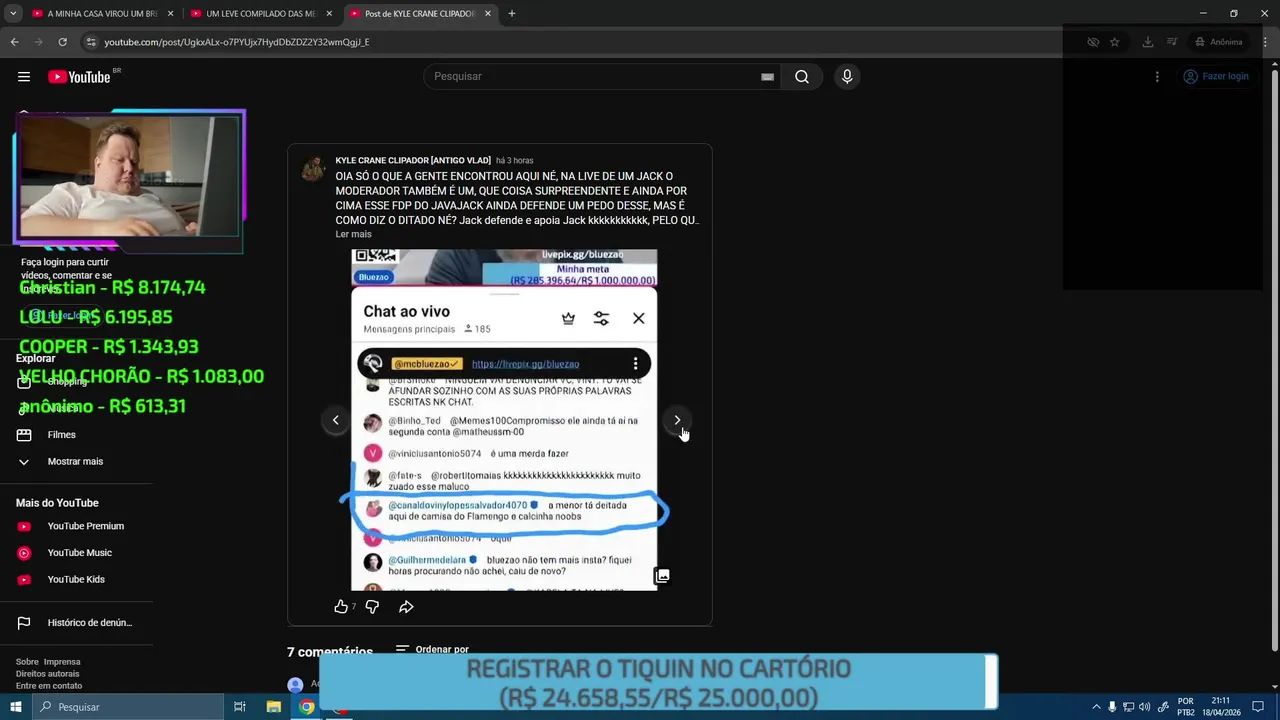The width and height of the screenshot is (1280, 720).
Task: Open YouTube Music link
Action: (79, 553)
